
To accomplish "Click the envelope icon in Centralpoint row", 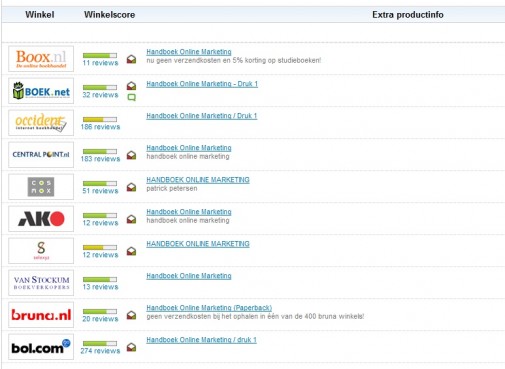I will pos(131,155).
